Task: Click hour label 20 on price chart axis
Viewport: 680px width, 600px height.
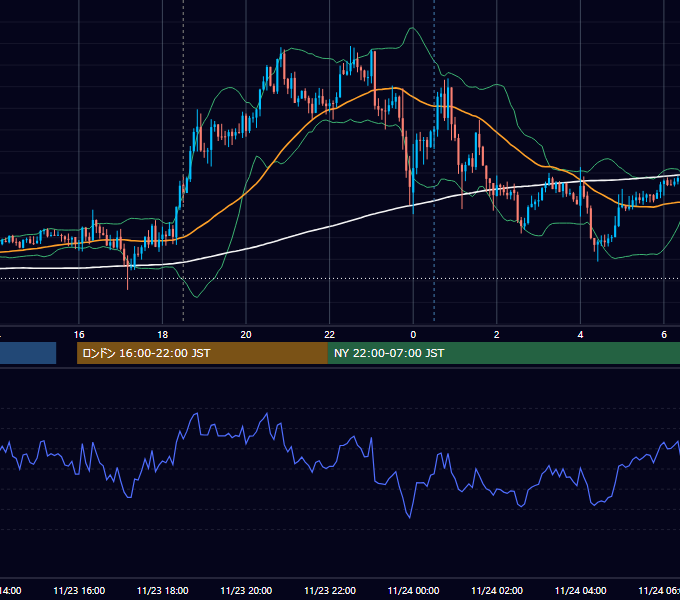Action: point(246,335)
